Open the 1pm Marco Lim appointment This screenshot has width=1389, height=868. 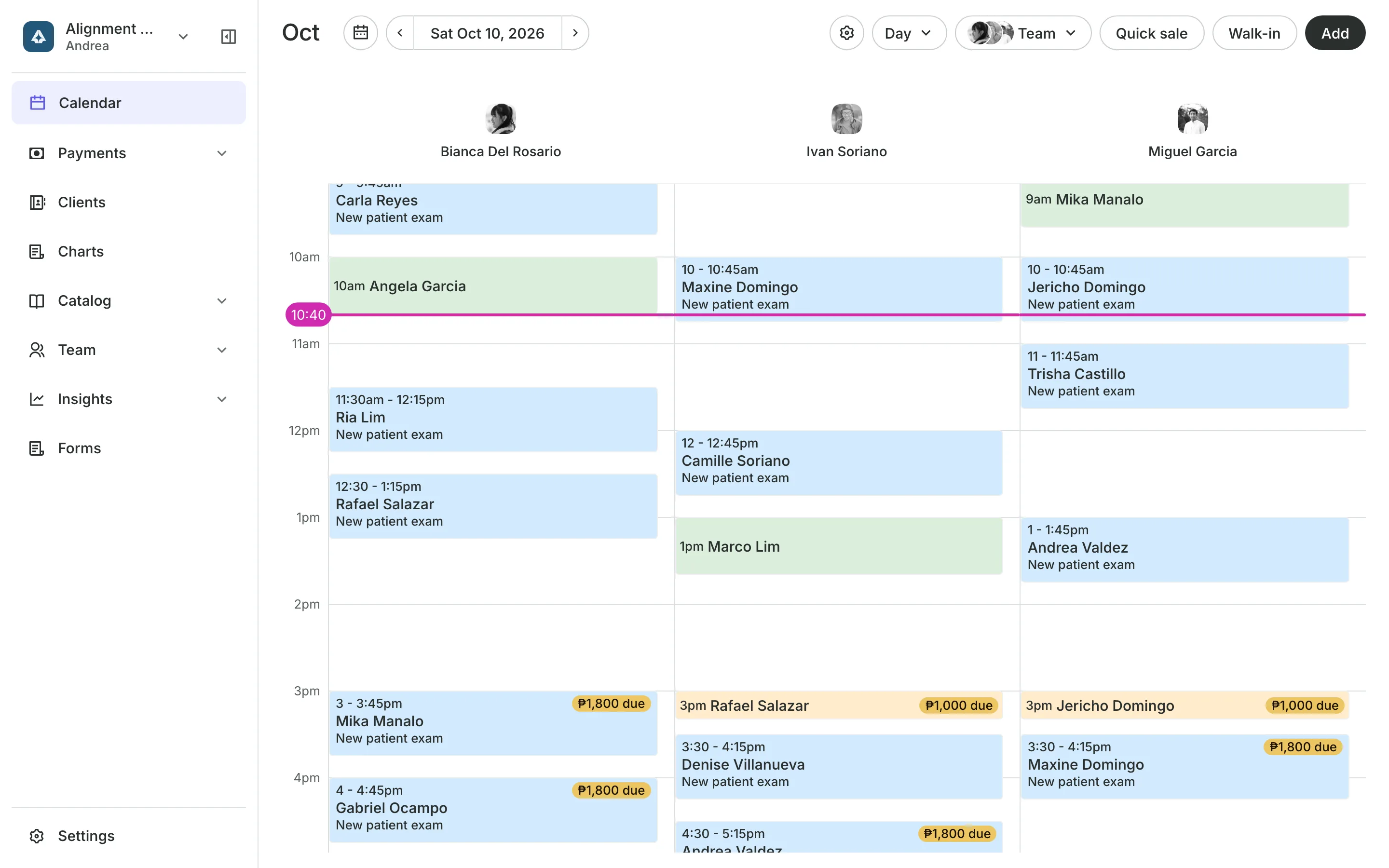click(x=839, y=546)
